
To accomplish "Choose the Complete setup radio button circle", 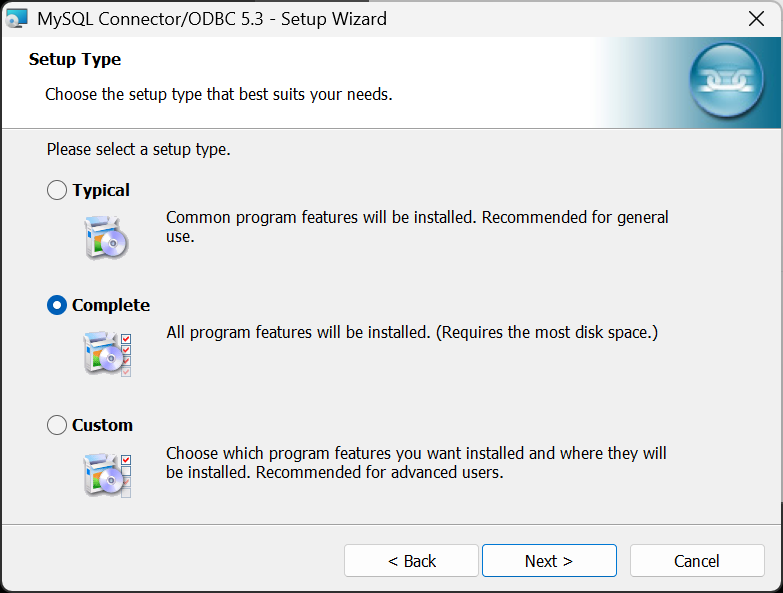I will click(x=57, y=305).
